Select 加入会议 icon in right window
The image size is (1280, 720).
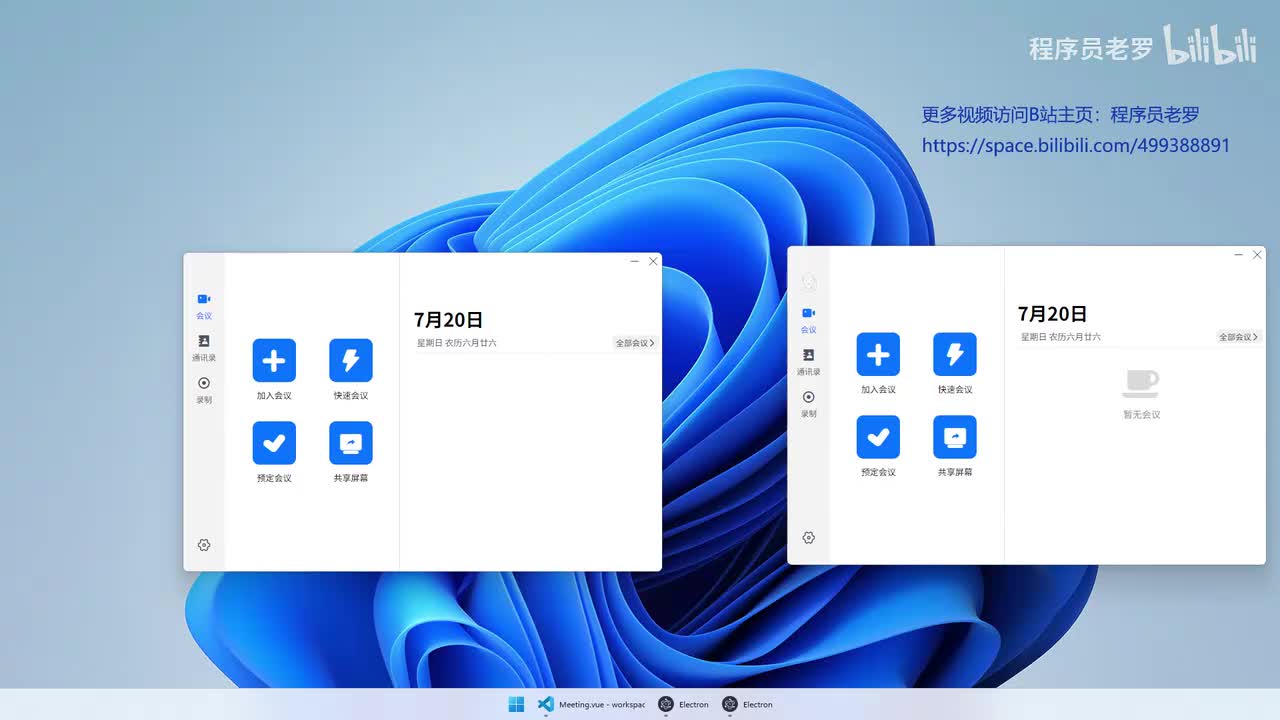[878, 354]
